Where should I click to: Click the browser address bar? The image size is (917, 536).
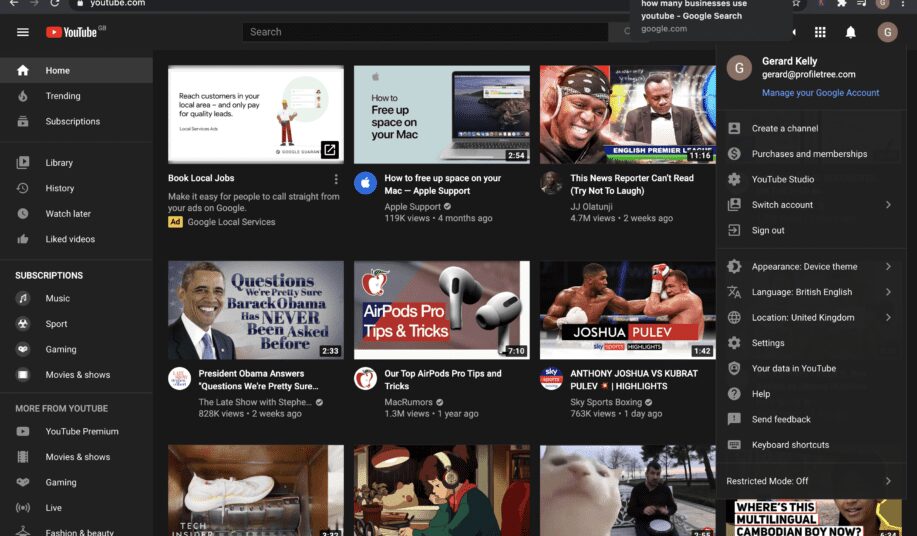(351, 4)
